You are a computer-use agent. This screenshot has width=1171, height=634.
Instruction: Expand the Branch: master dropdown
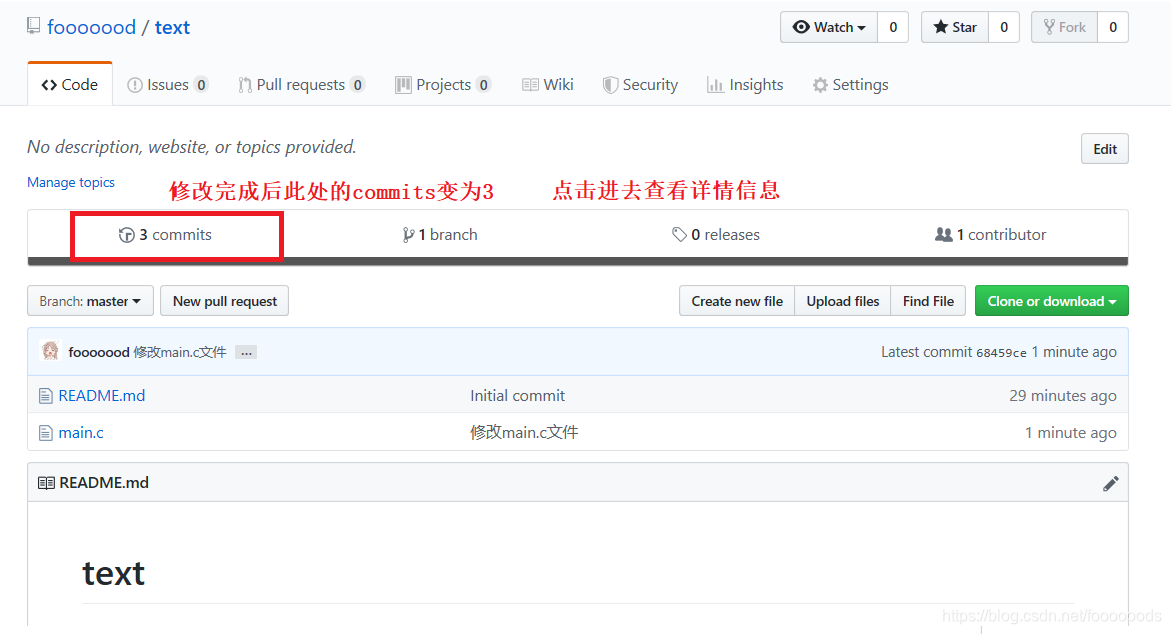[90, 301]
